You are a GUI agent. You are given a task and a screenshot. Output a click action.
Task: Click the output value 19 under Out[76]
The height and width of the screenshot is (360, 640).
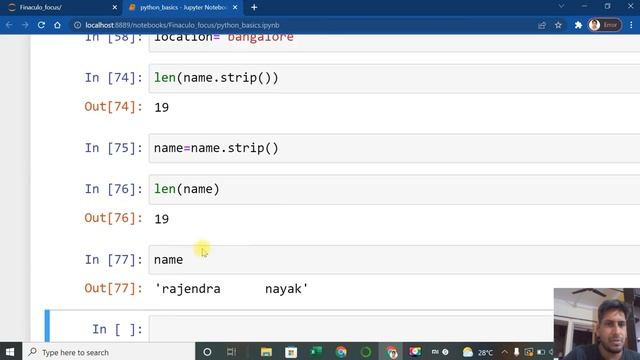click(162, 219)
